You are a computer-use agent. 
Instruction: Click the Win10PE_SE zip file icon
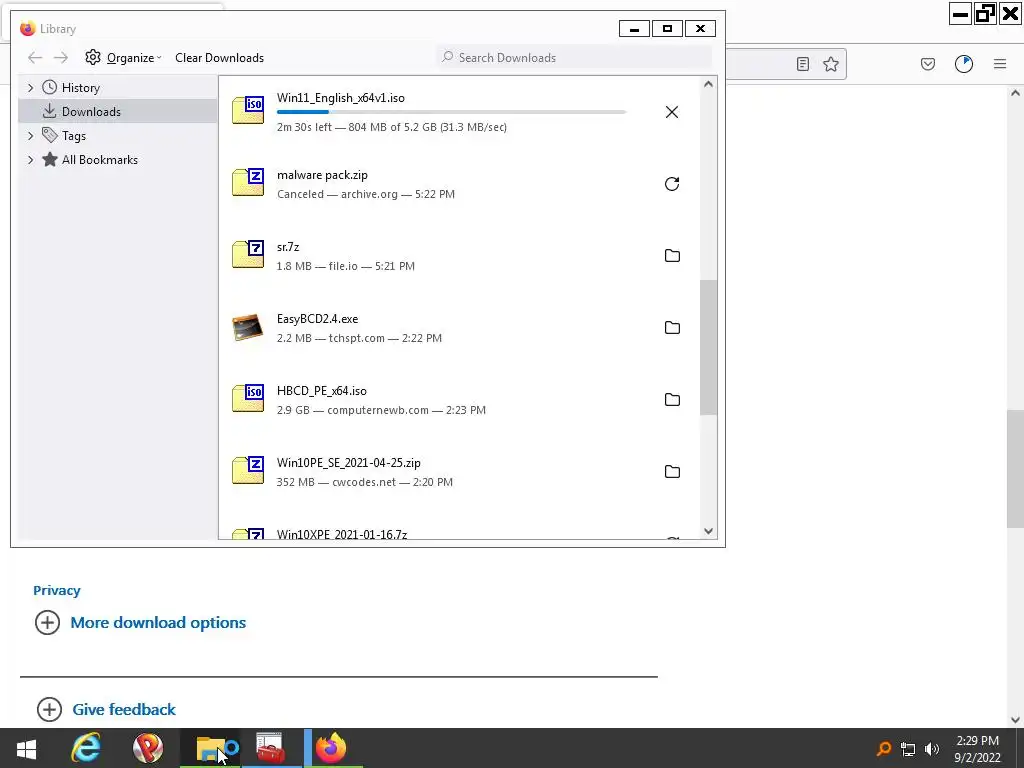point(248,470)
